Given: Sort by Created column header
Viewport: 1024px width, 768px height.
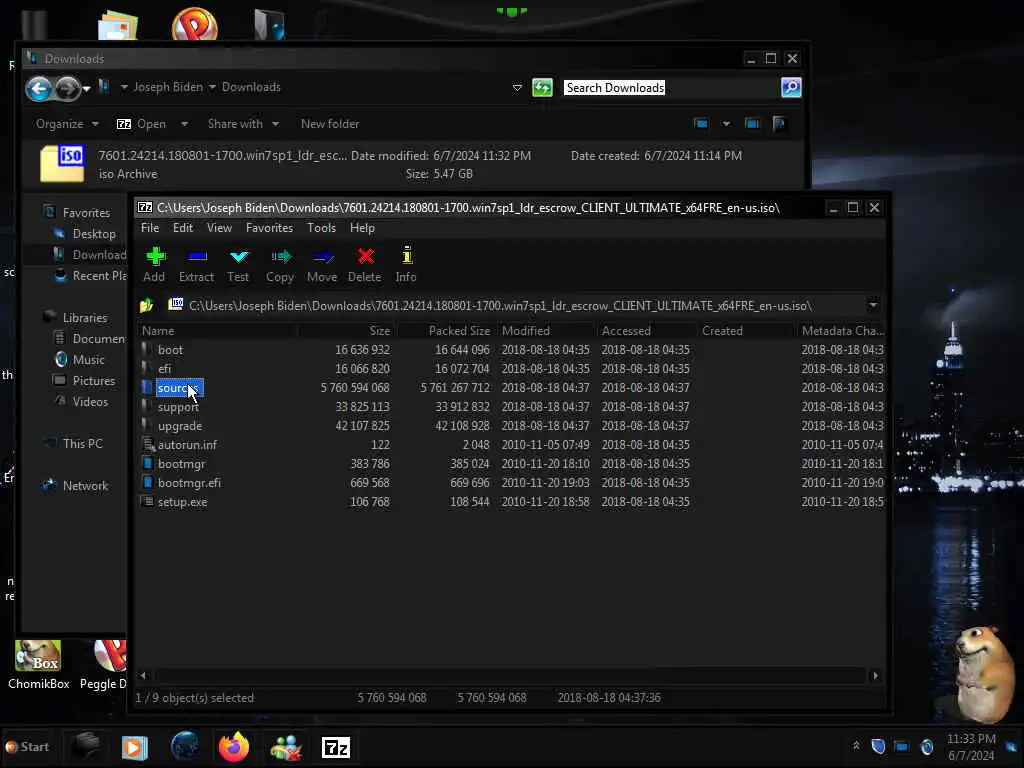Looking at the screenshot, I should 746,330.
